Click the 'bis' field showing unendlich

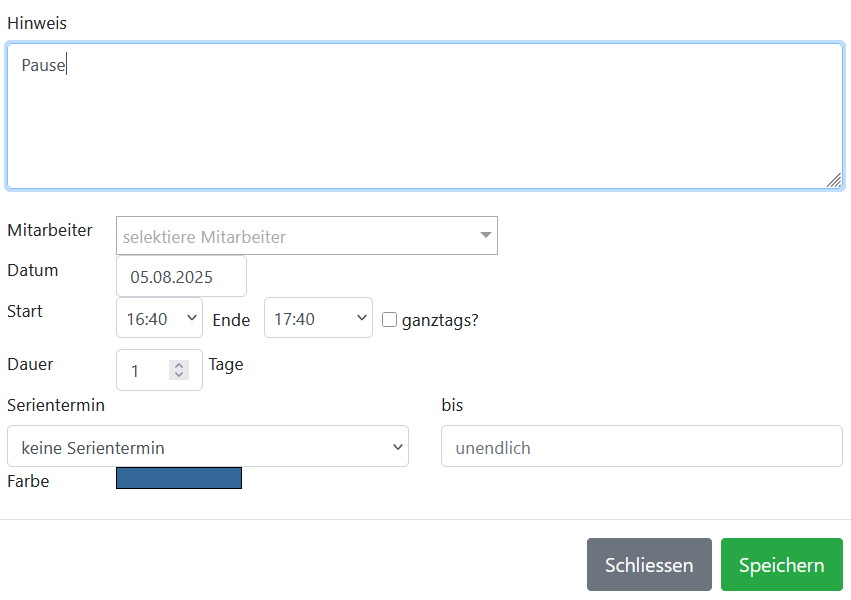[x=641, y=447]
